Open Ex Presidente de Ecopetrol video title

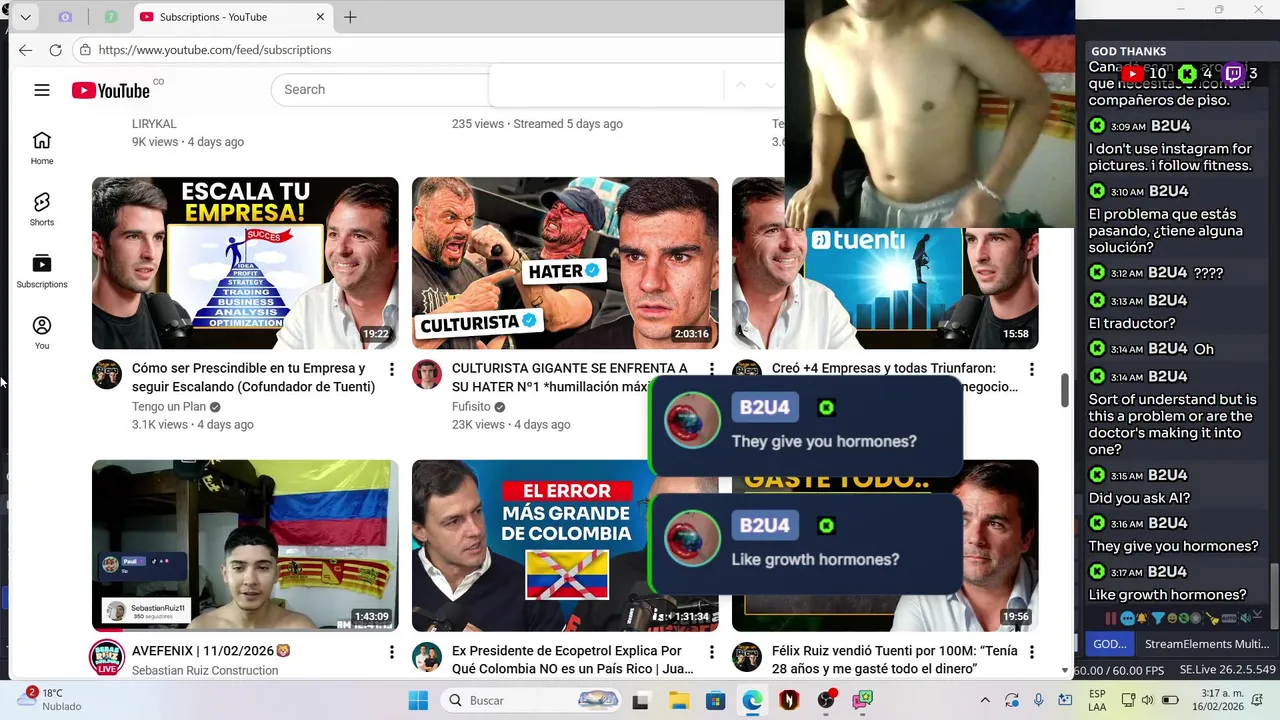(573, 659)
